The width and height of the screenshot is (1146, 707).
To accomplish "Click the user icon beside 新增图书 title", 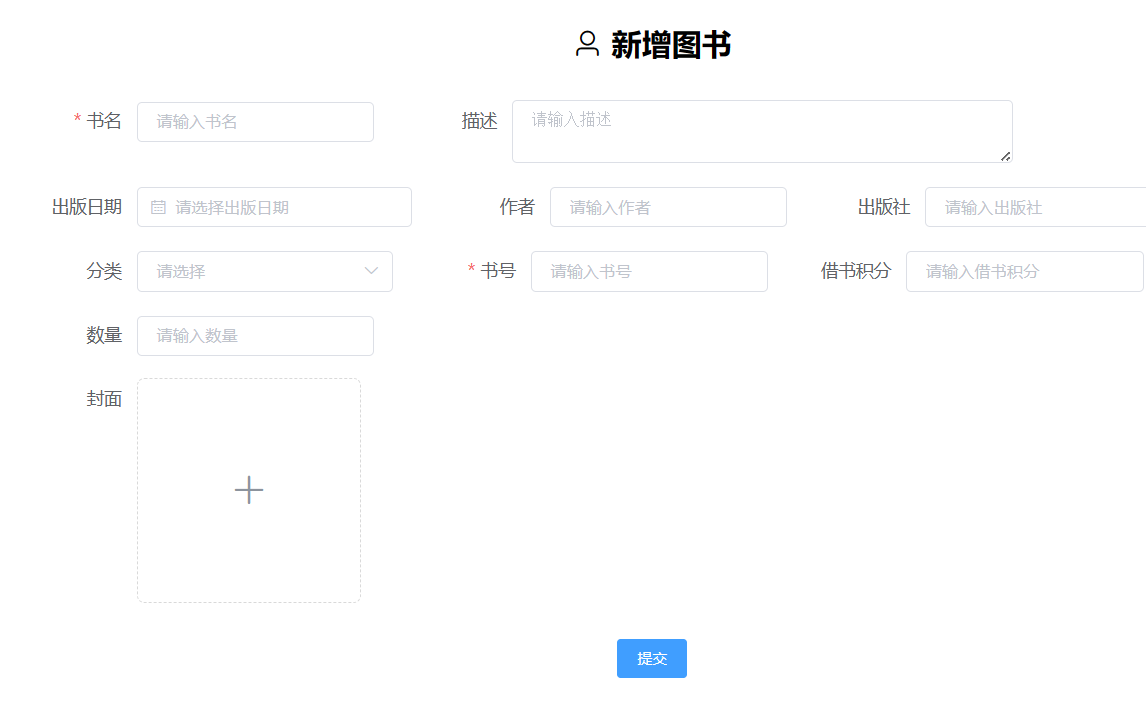I will pos(587,44).
